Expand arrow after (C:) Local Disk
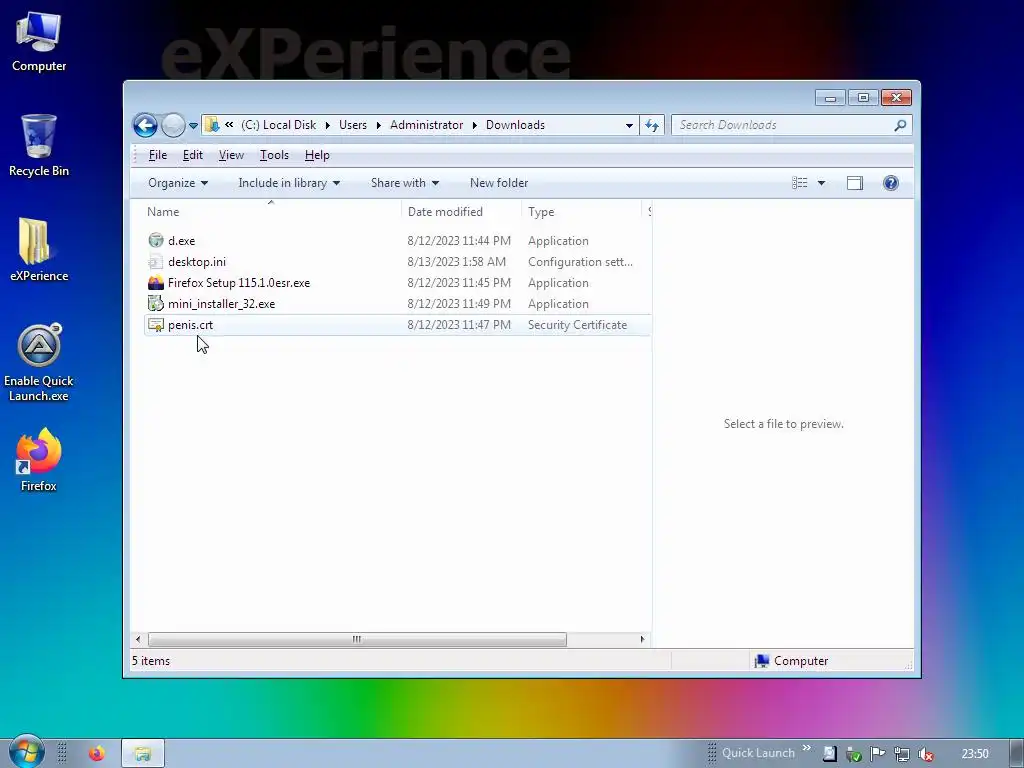The height and width of the screenshot is (768, 1024). 327,125
